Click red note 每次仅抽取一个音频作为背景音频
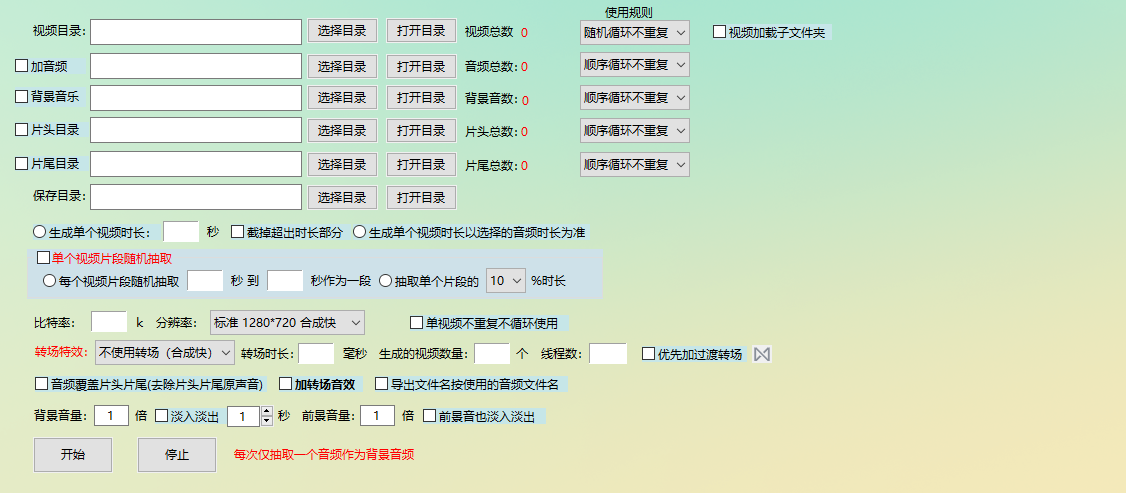This screenshot has width=1126, height=493. click(x=325, y=454)
